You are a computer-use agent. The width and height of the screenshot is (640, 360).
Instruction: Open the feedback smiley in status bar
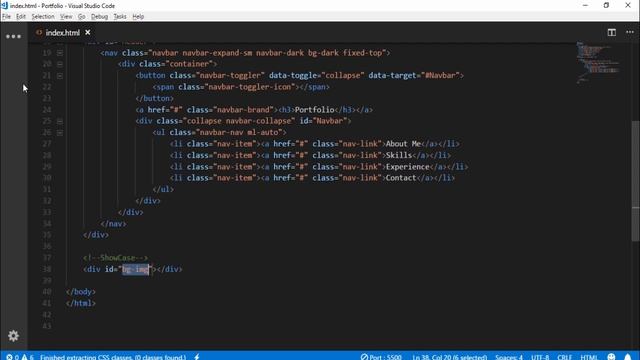(611, 357)
